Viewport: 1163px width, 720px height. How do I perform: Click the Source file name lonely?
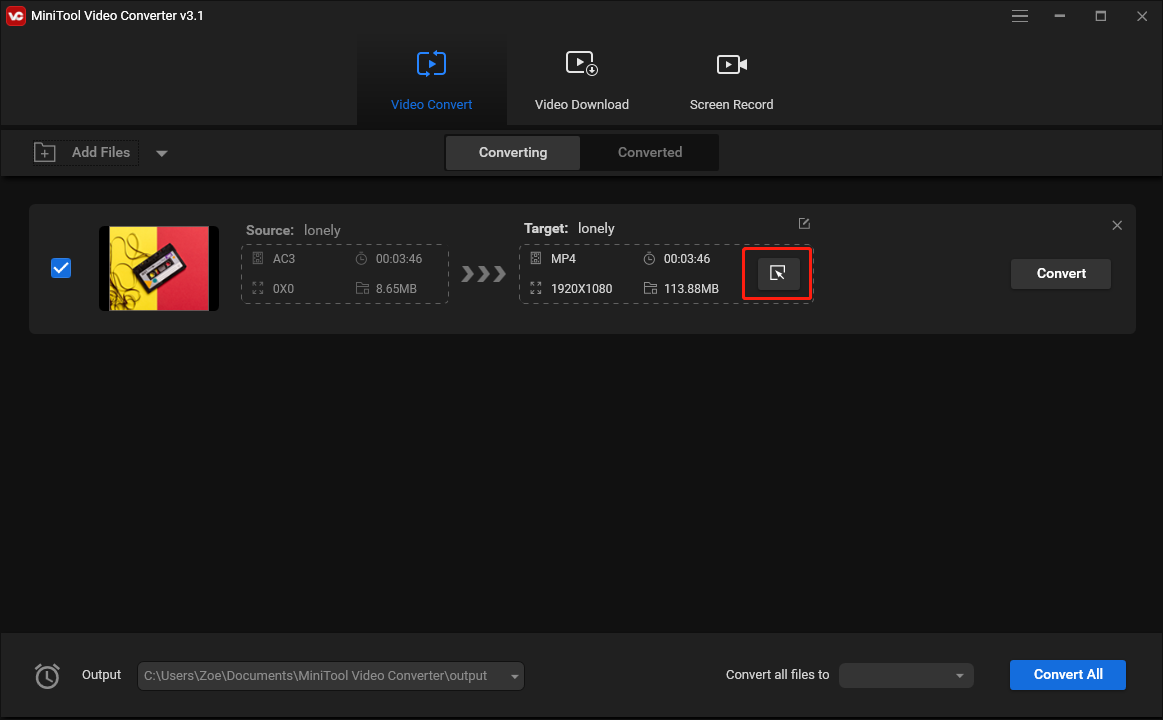(x=322, y=231)
